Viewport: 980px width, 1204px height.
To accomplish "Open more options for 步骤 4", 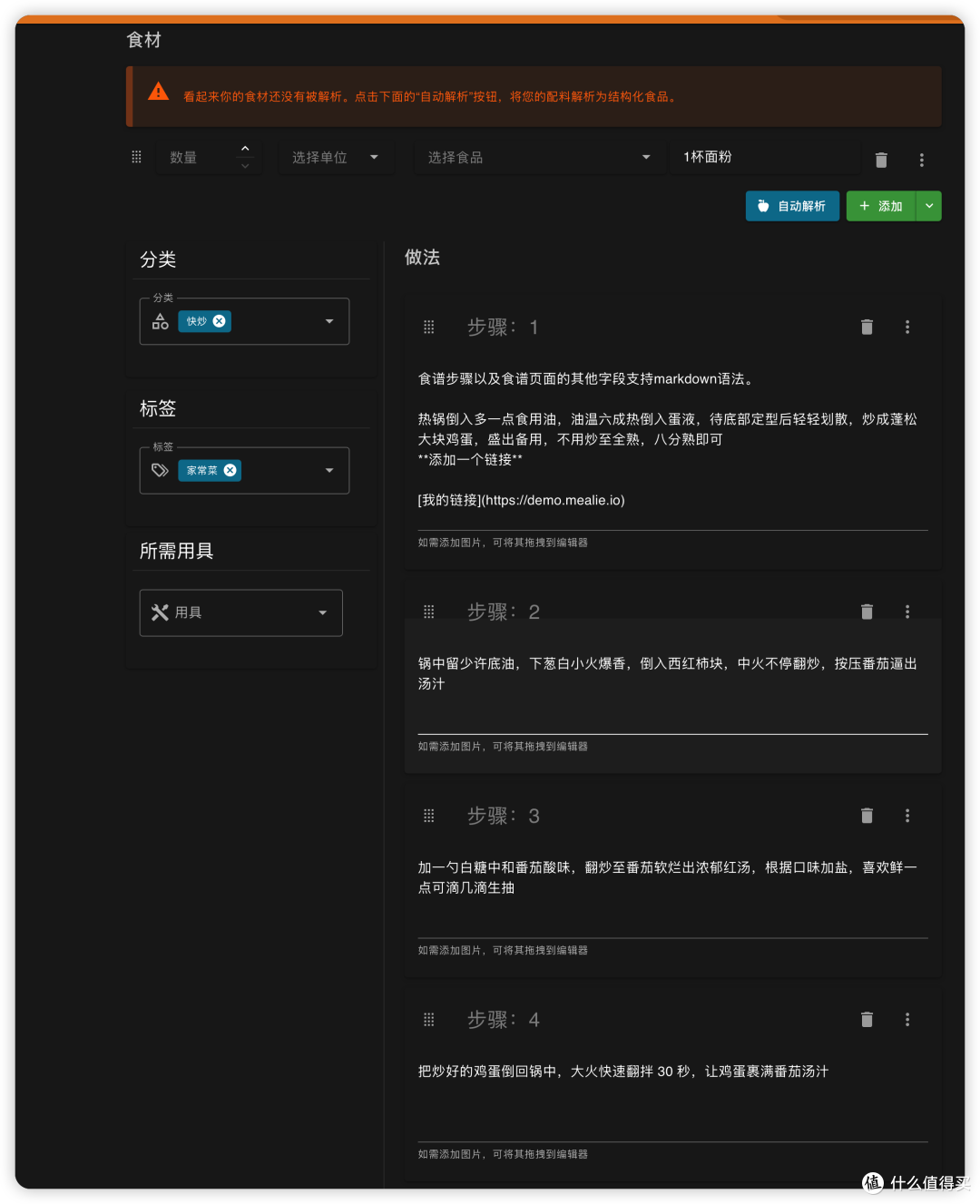I will pos(907,1020).
